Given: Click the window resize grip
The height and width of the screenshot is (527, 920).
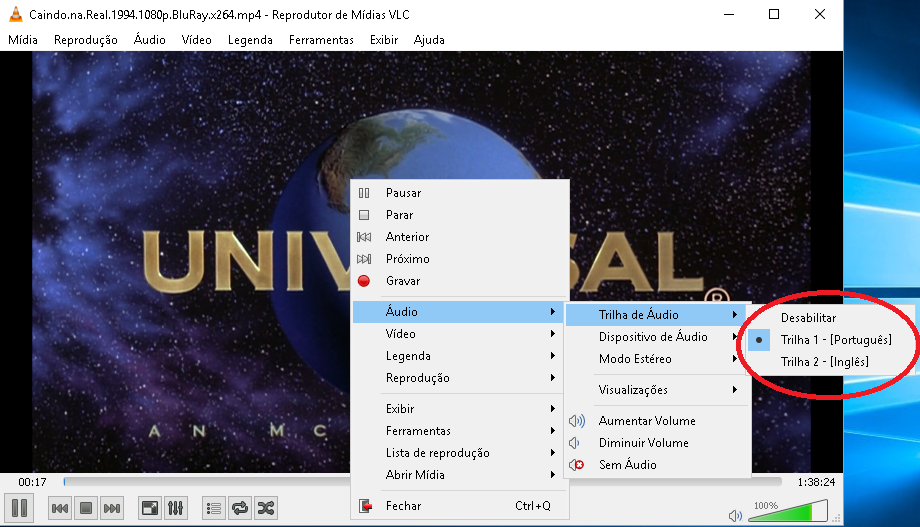Looking at the screenshot, I should click(x=837, y=518).
